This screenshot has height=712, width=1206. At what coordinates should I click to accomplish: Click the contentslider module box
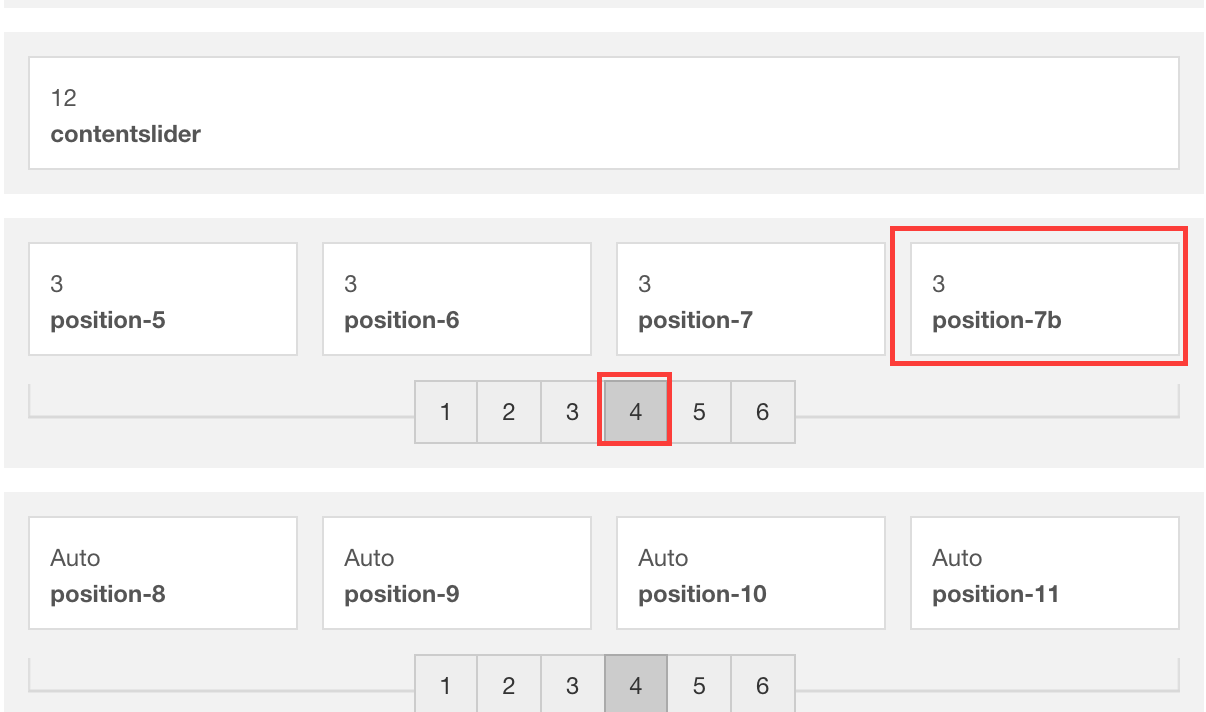603,113
